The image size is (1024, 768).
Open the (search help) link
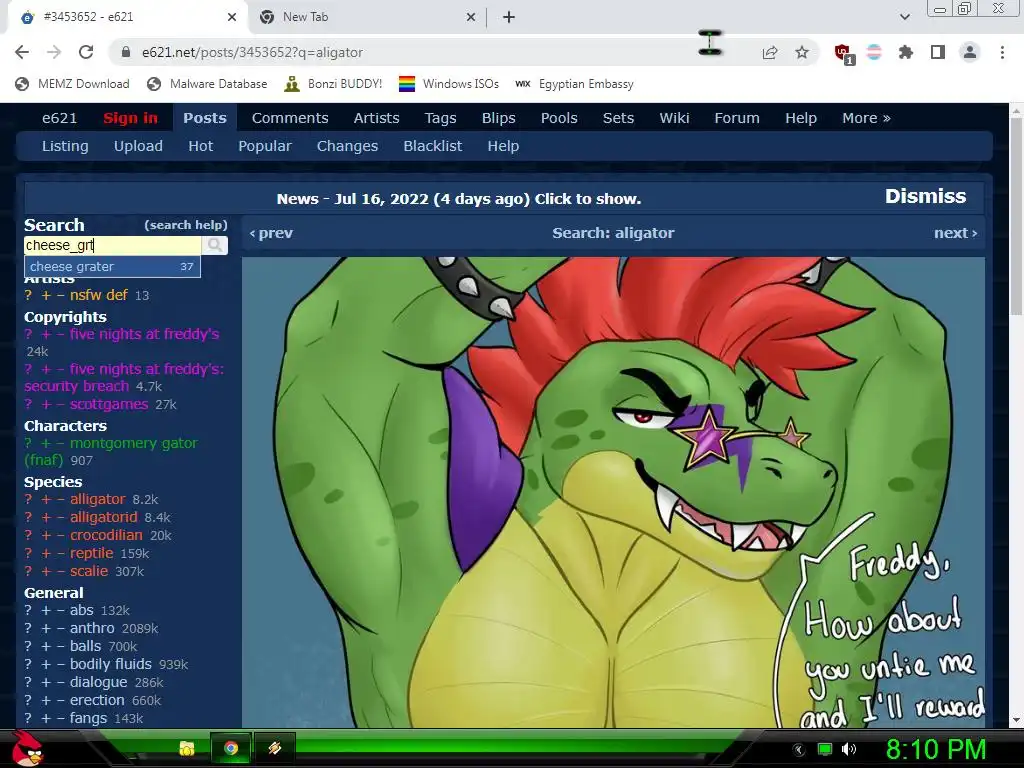(186, 225)
